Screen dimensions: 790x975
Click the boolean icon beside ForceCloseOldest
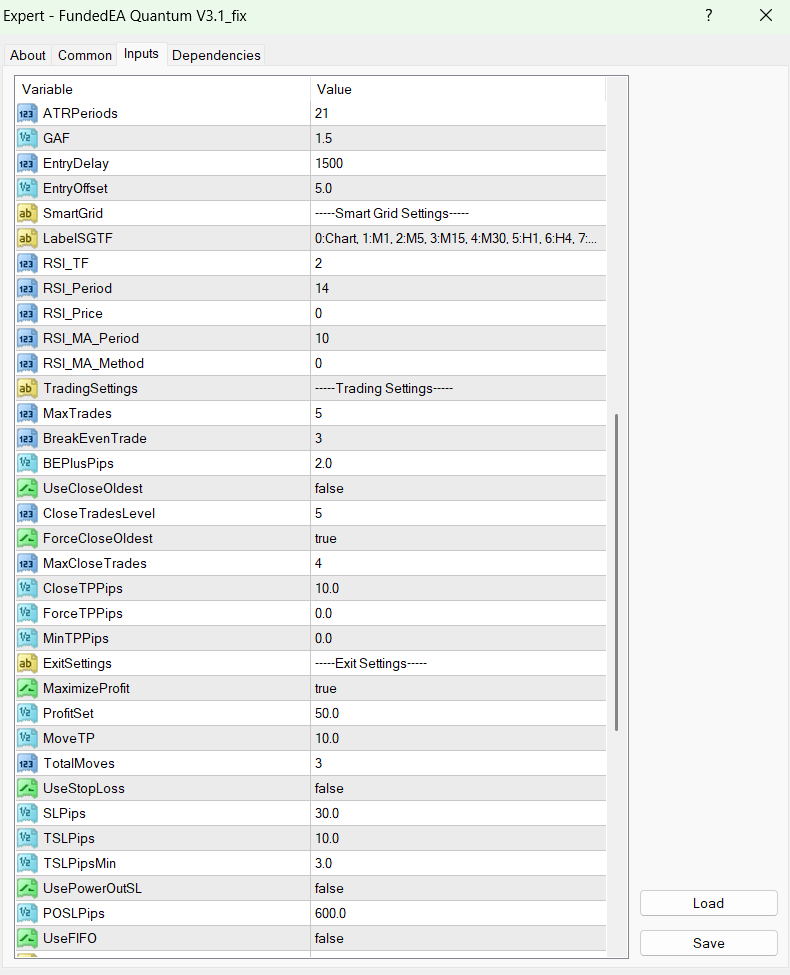click(x=27, y=538)
